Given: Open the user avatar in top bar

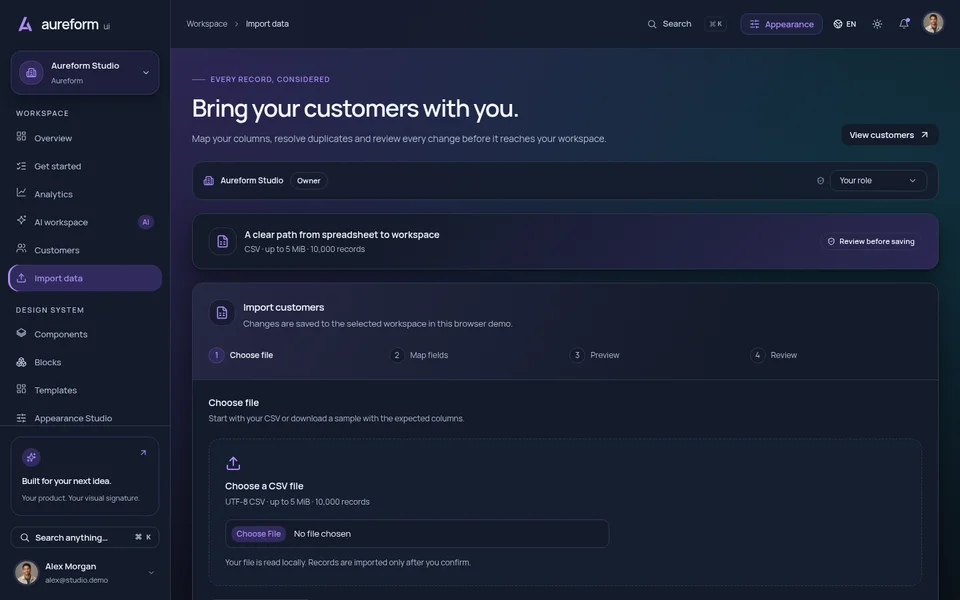Looking at the screenshot, I should [x=933, y=23].
